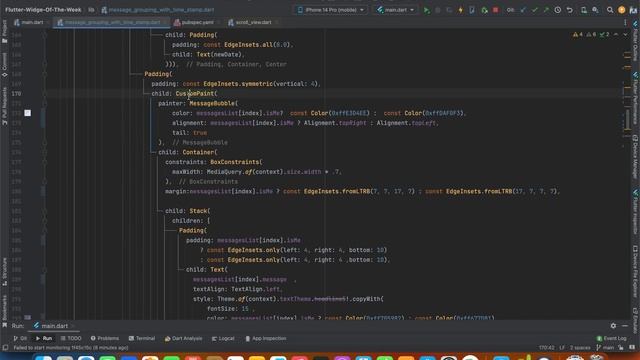Open the App Inspection tool window
Screen dimensions: 640x360
tap(265, 338)
